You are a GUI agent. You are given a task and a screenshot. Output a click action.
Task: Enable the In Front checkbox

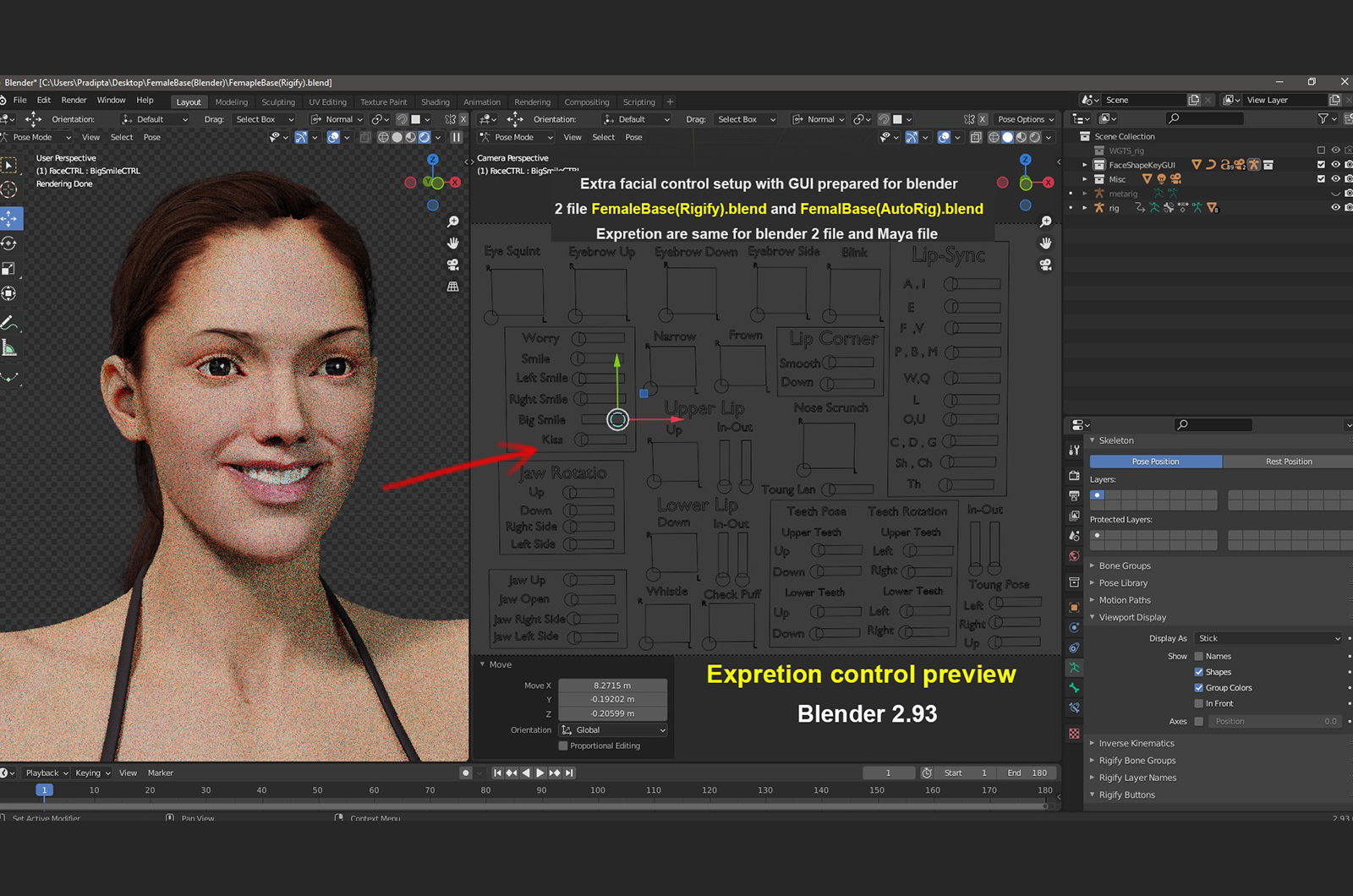click(x=1198, y=703)
